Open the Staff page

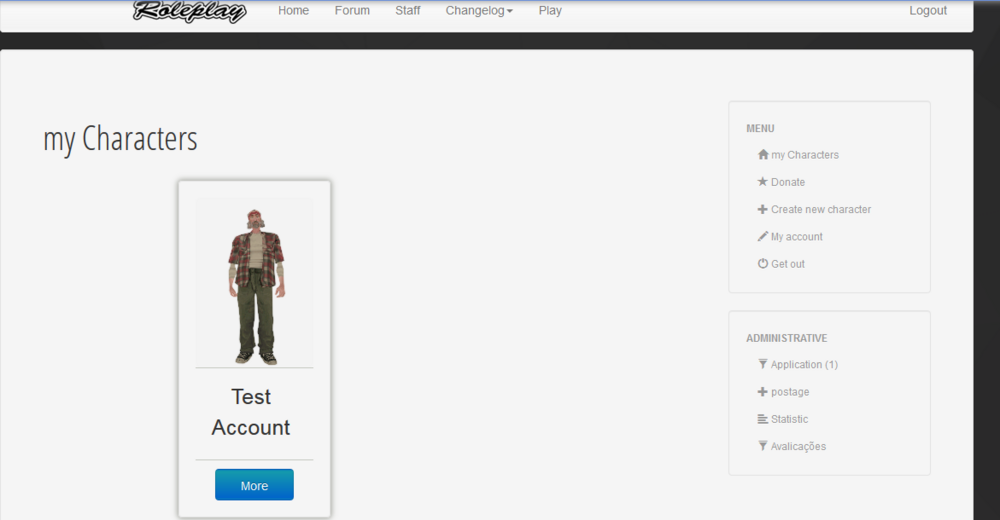click(x=408, y=11)
